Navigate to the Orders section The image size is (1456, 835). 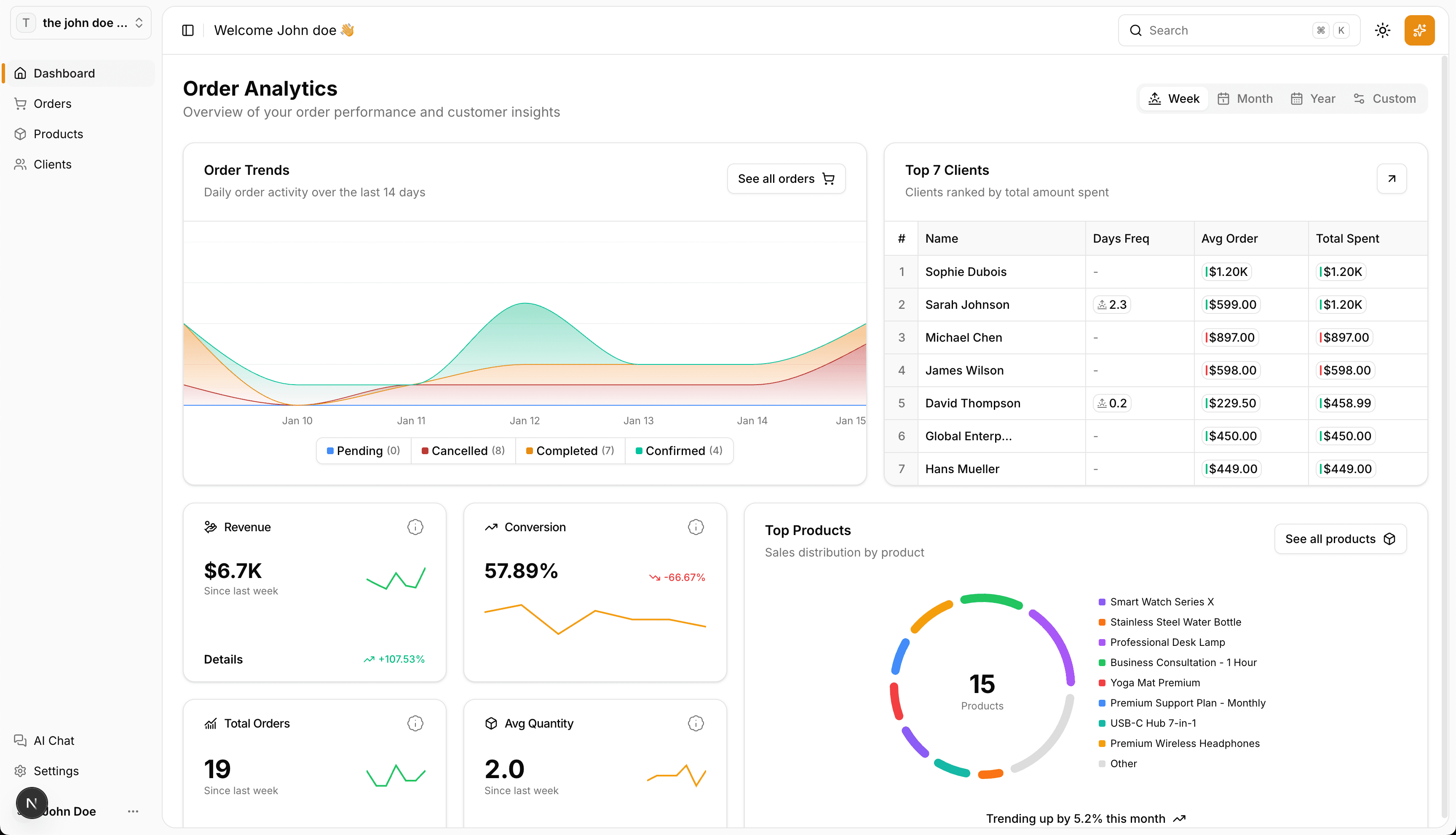pos(52,103)
